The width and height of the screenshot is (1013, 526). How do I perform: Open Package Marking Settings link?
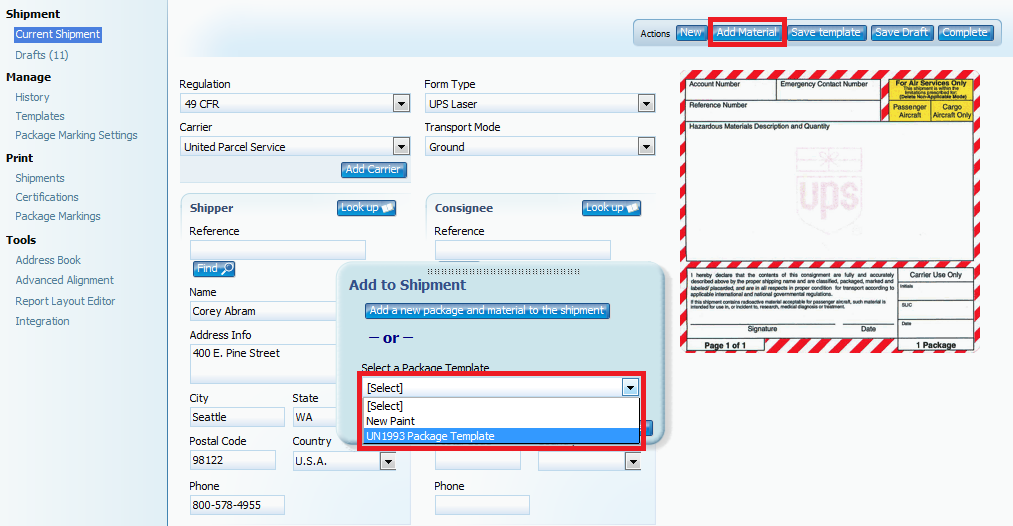pos(76,135)
